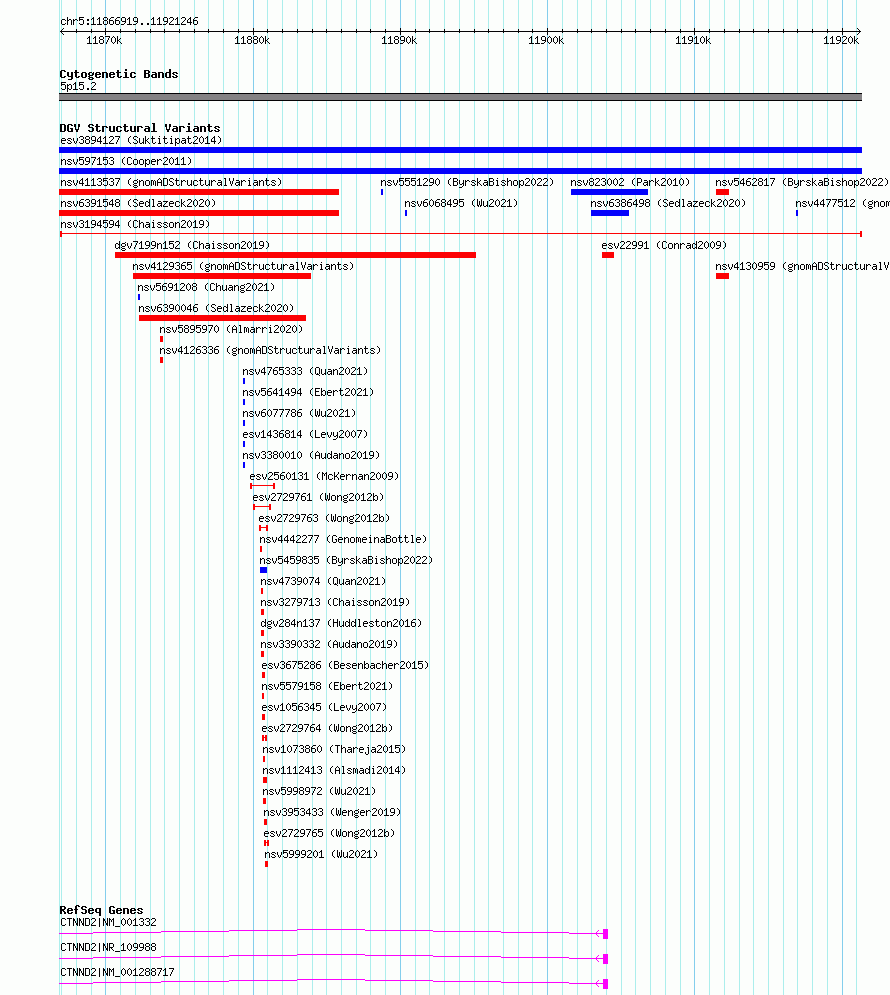Click the magenta exon of CTNND2|NM_001332
Viewport: 890px width, 995px height.
coord(606,933)
